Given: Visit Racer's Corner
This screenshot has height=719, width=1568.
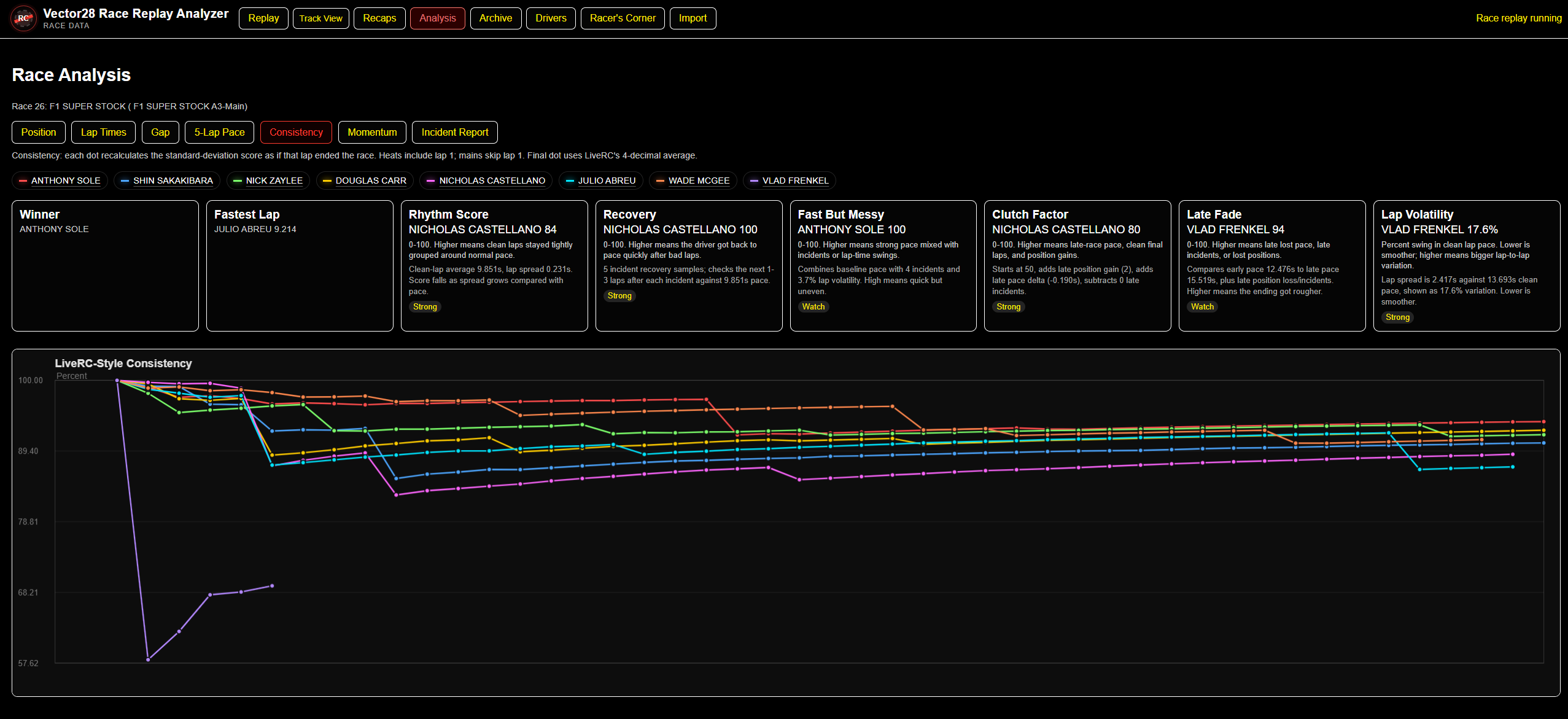Looking at the screenshot, I should [623, 18].
